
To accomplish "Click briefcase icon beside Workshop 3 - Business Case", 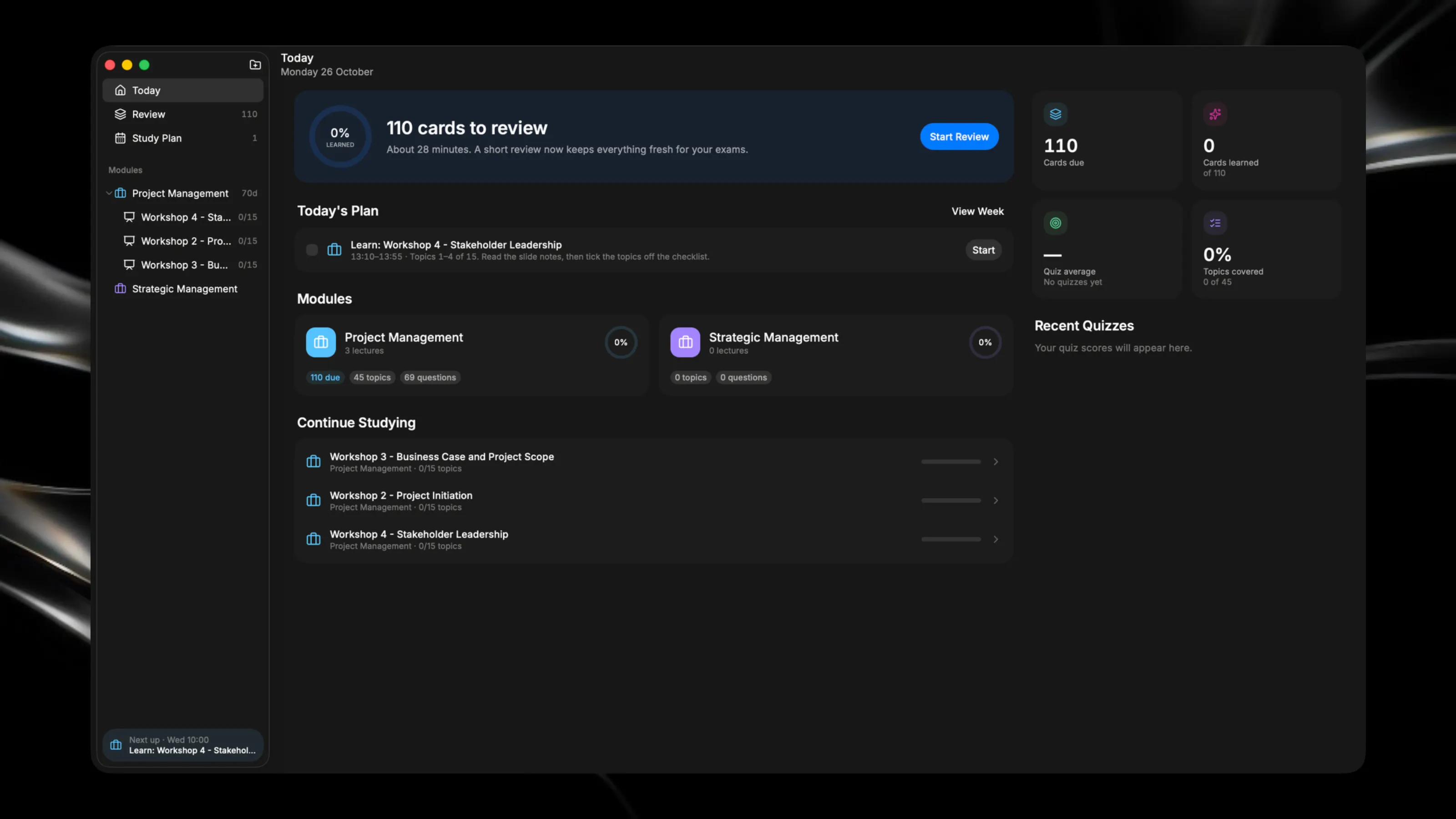I will click(313, 462).
